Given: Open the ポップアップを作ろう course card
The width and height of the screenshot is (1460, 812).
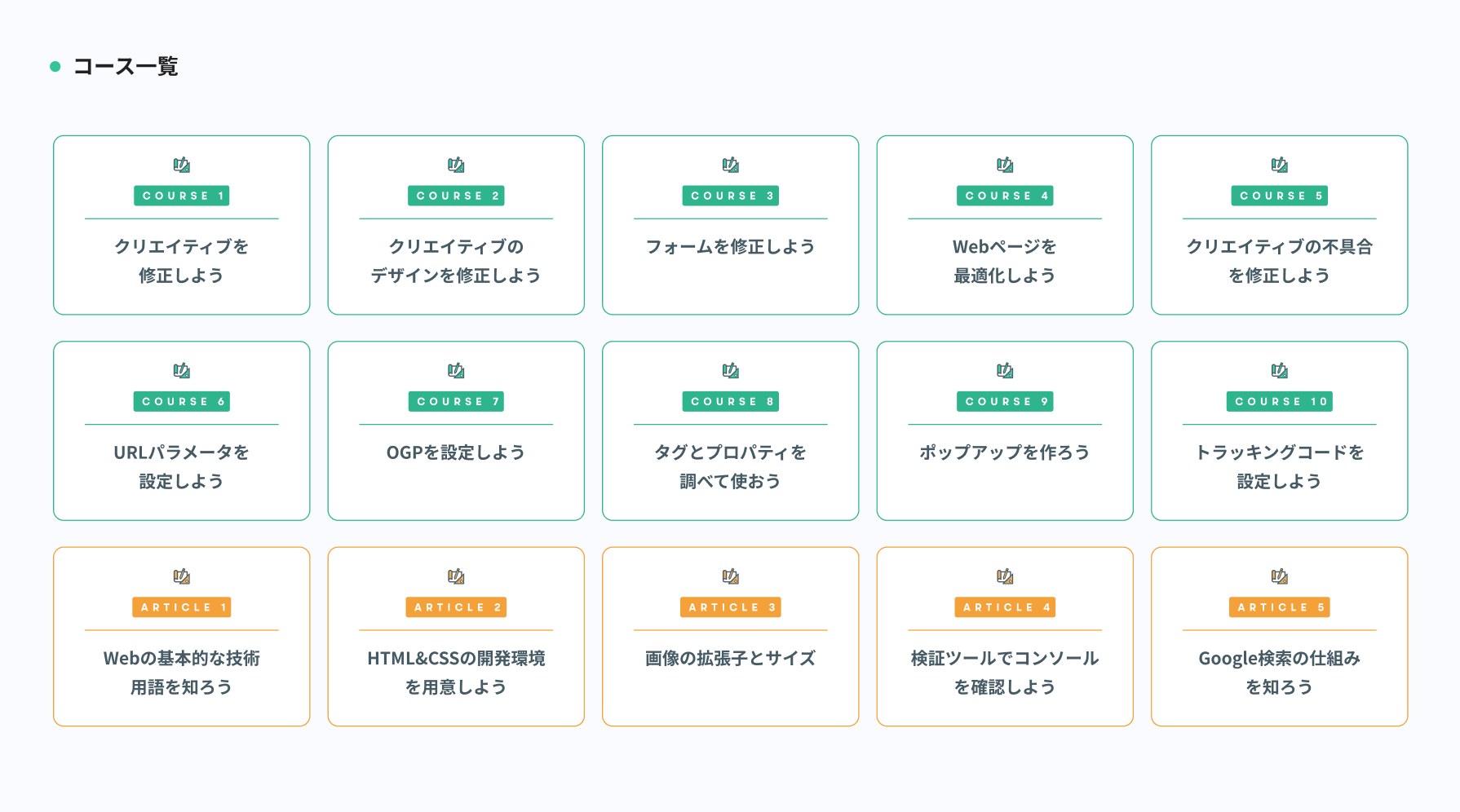Looking at the screenshot, I should [1005, 452].
